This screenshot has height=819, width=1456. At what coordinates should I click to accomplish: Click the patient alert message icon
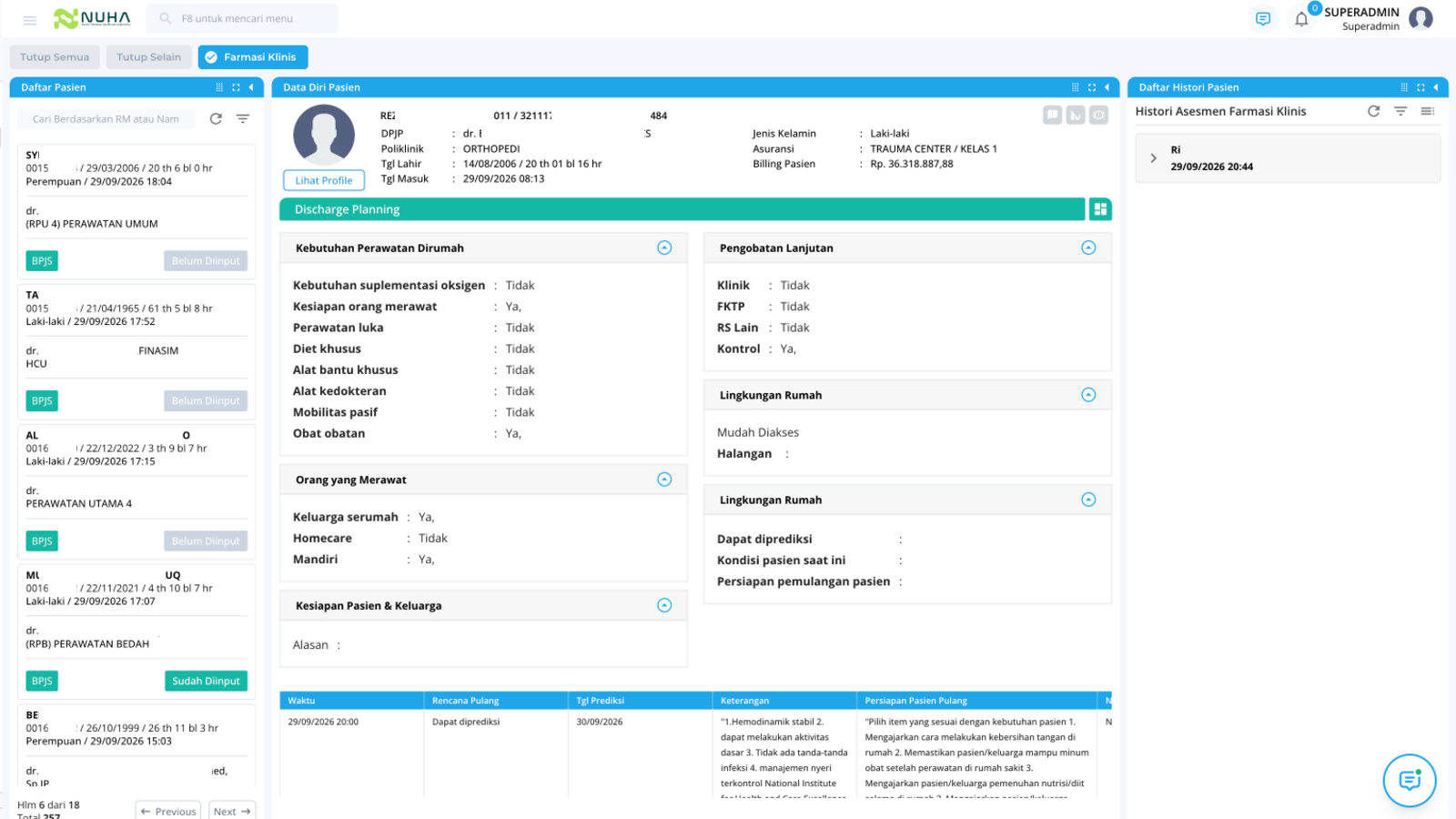tap(1052, 115)
